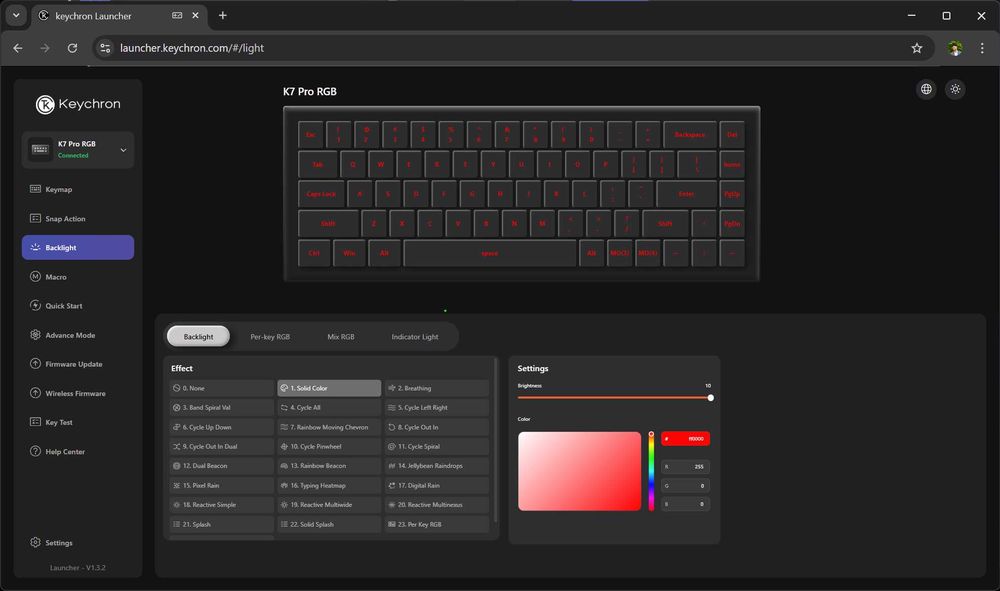The image size is (1000, 591).
Task: Click the G value field
Action: tap(686, 486)
